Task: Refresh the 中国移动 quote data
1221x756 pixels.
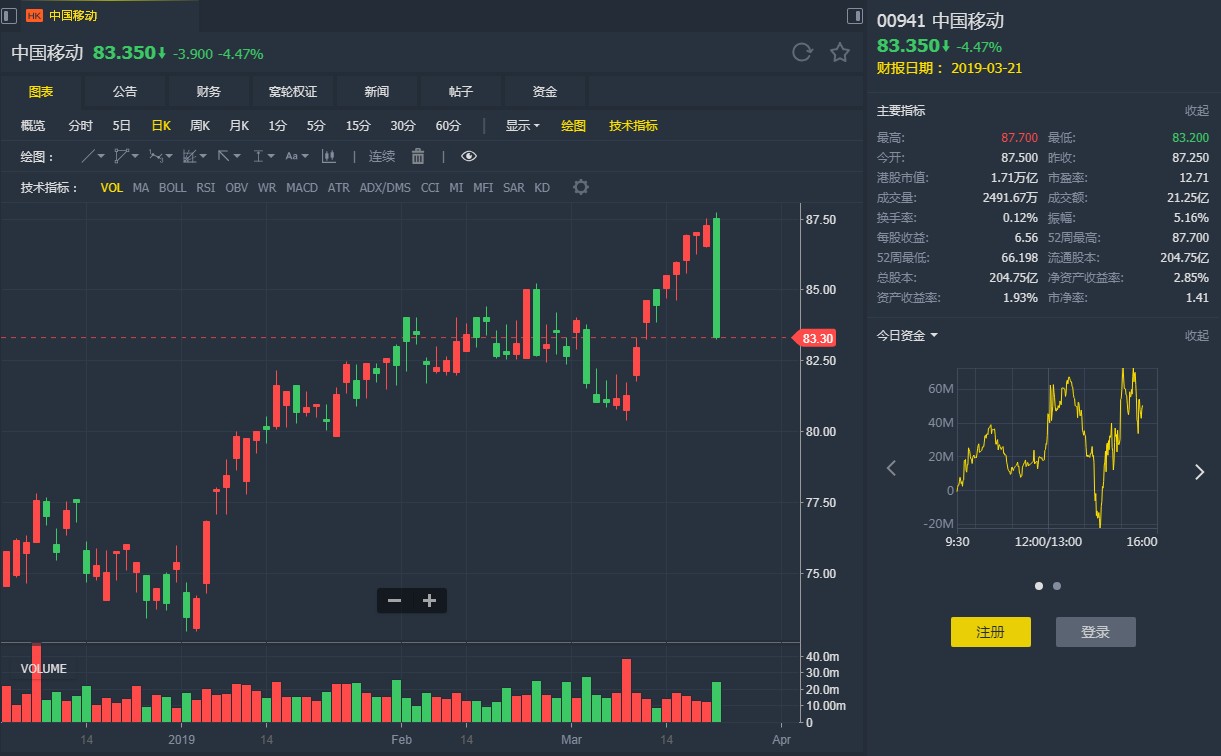Action: pos(802,52)
